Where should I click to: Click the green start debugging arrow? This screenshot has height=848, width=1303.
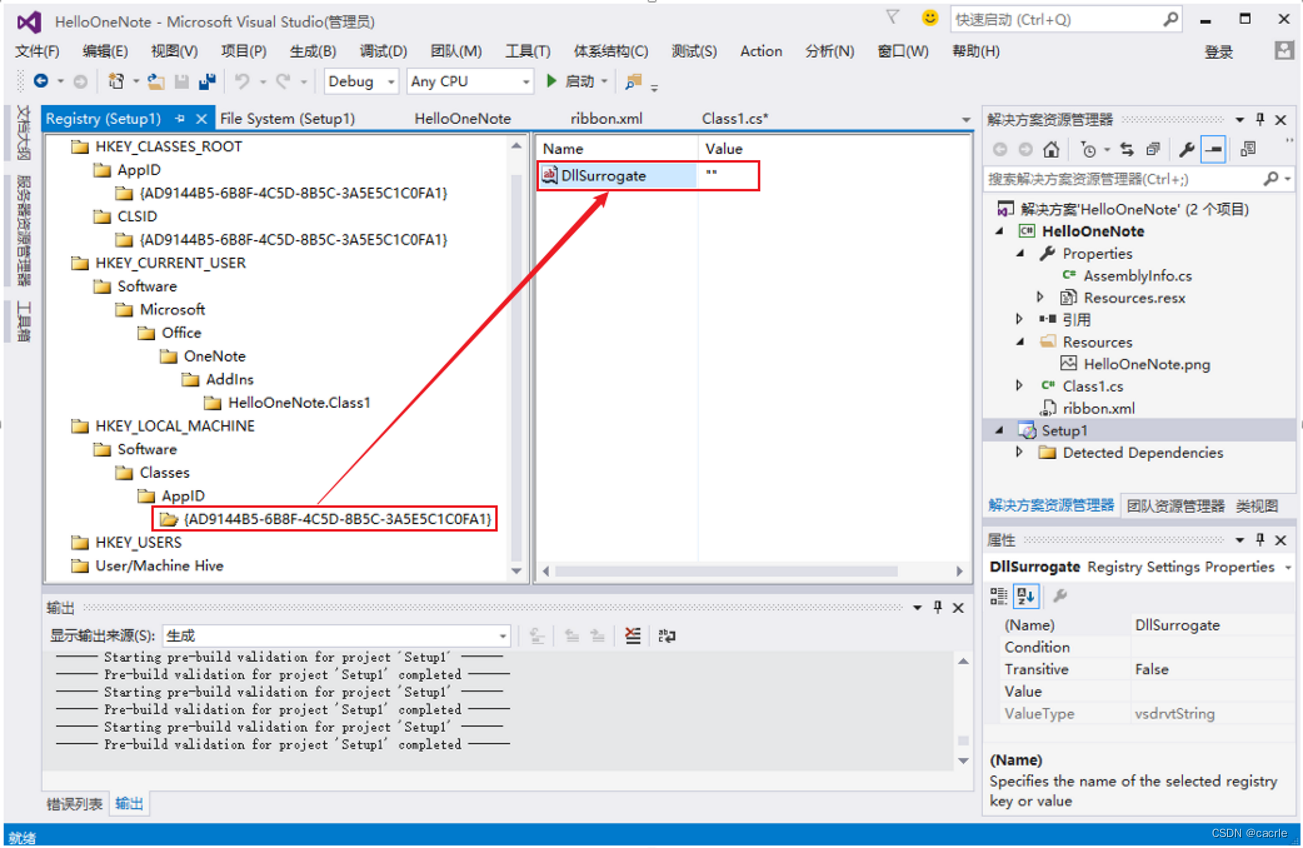point(551,81)
